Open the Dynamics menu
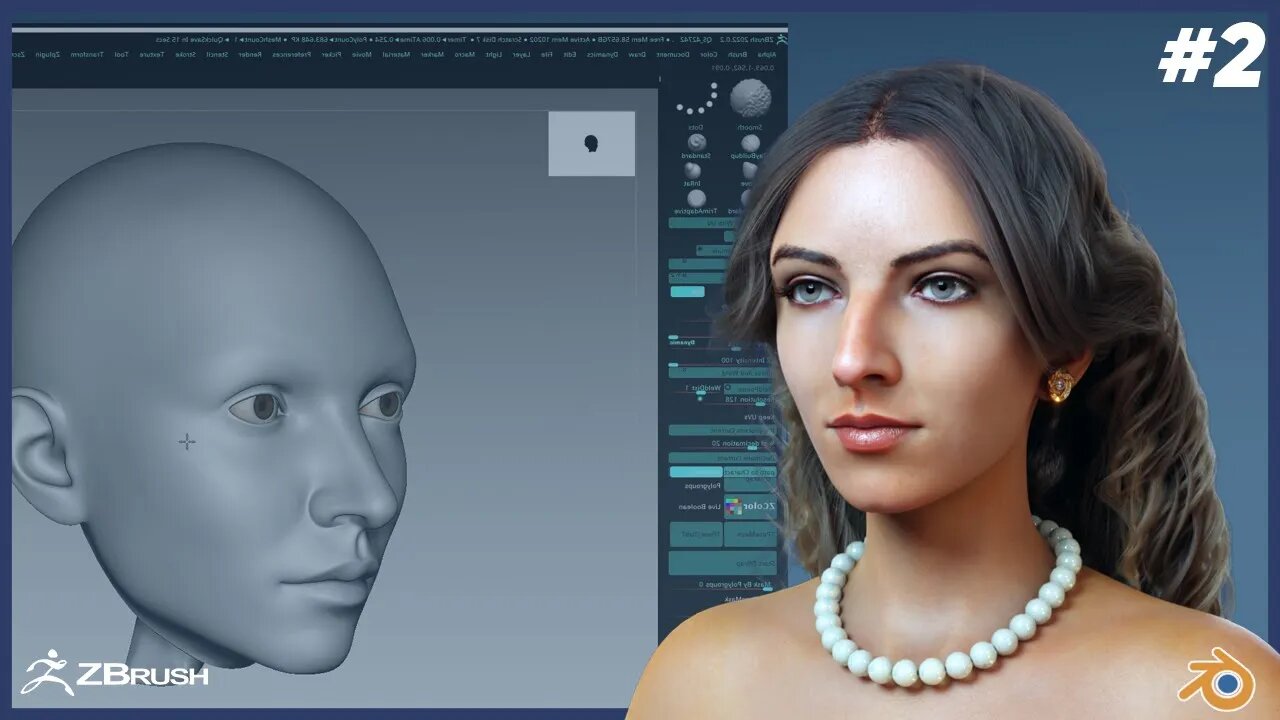Screen dimensions: 1280x720 click(602, 54)
